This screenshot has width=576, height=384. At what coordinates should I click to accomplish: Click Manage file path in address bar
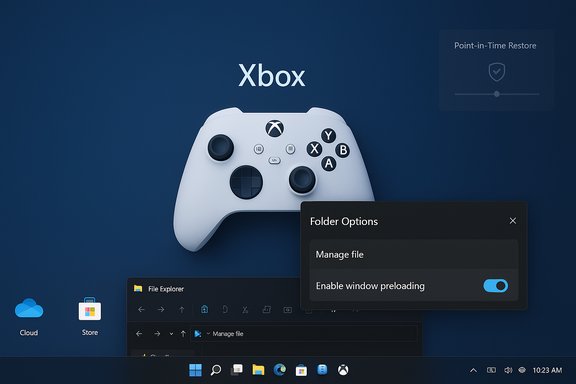point(228,334)
